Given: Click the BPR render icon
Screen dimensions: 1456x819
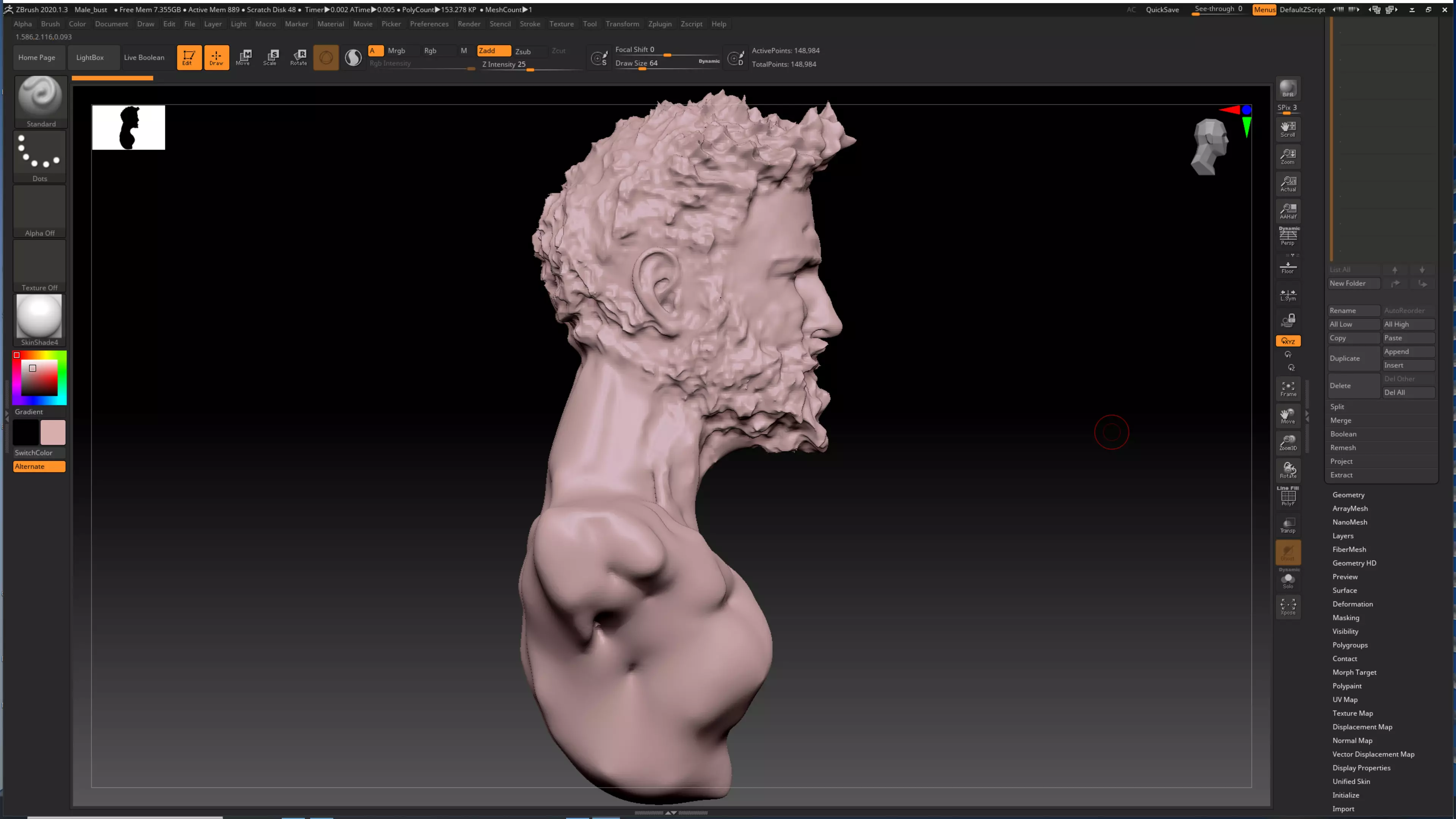Looking at the screenshot, I should [1288, 89].
